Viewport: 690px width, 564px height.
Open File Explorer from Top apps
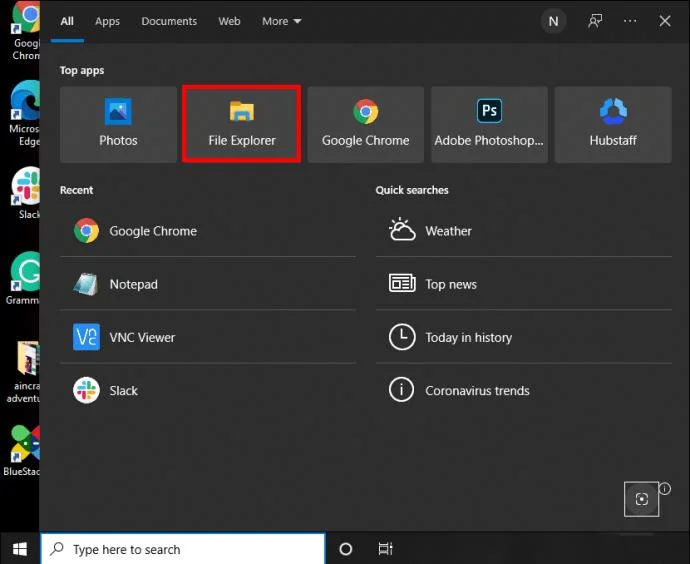tap(242, 125)
